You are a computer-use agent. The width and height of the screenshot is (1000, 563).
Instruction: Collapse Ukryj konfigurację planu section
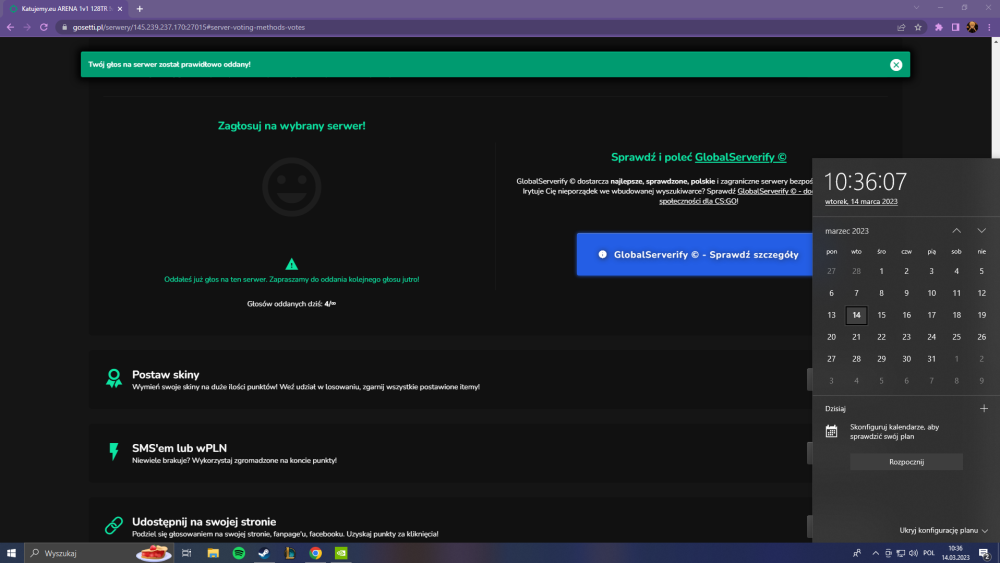tap(943, 530)
